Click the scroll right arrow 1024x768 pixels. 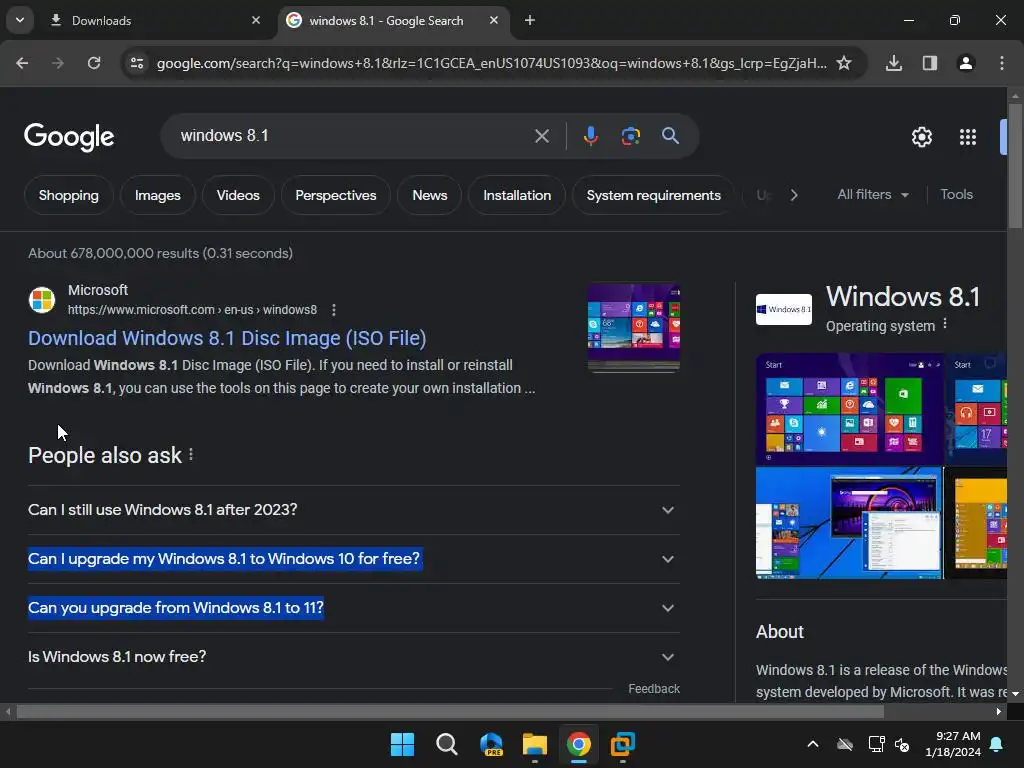pos(999,711)
